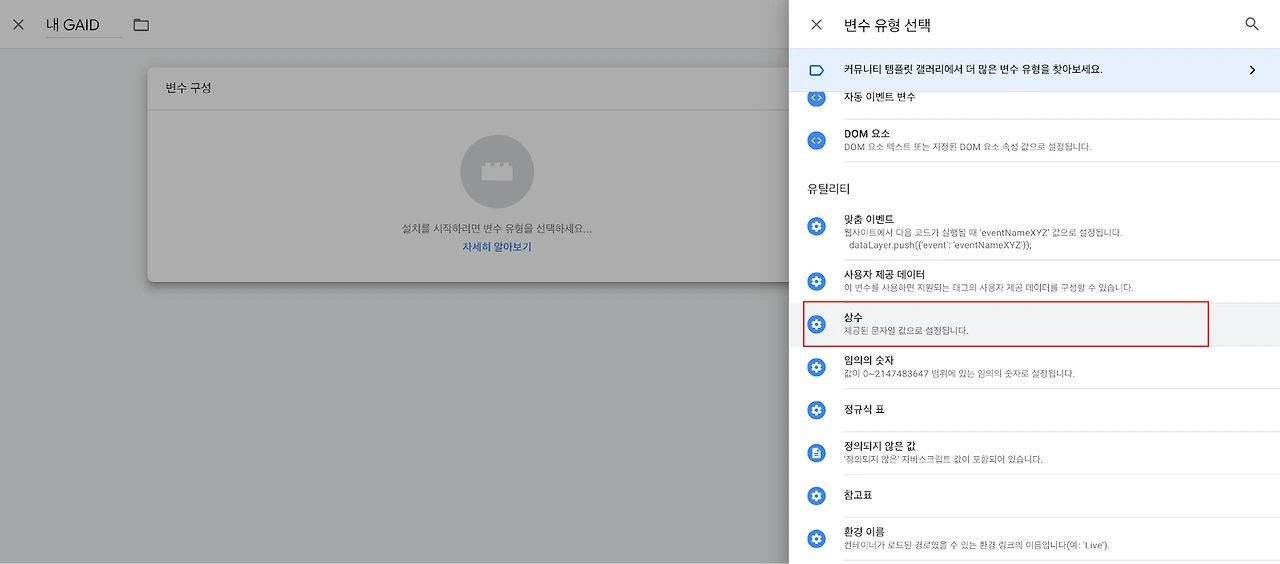Open the 커뮤니티 템플릿 갤러리 banner text
The width and height of the screenshot is (1280, 564).
(x=973, y=70)
